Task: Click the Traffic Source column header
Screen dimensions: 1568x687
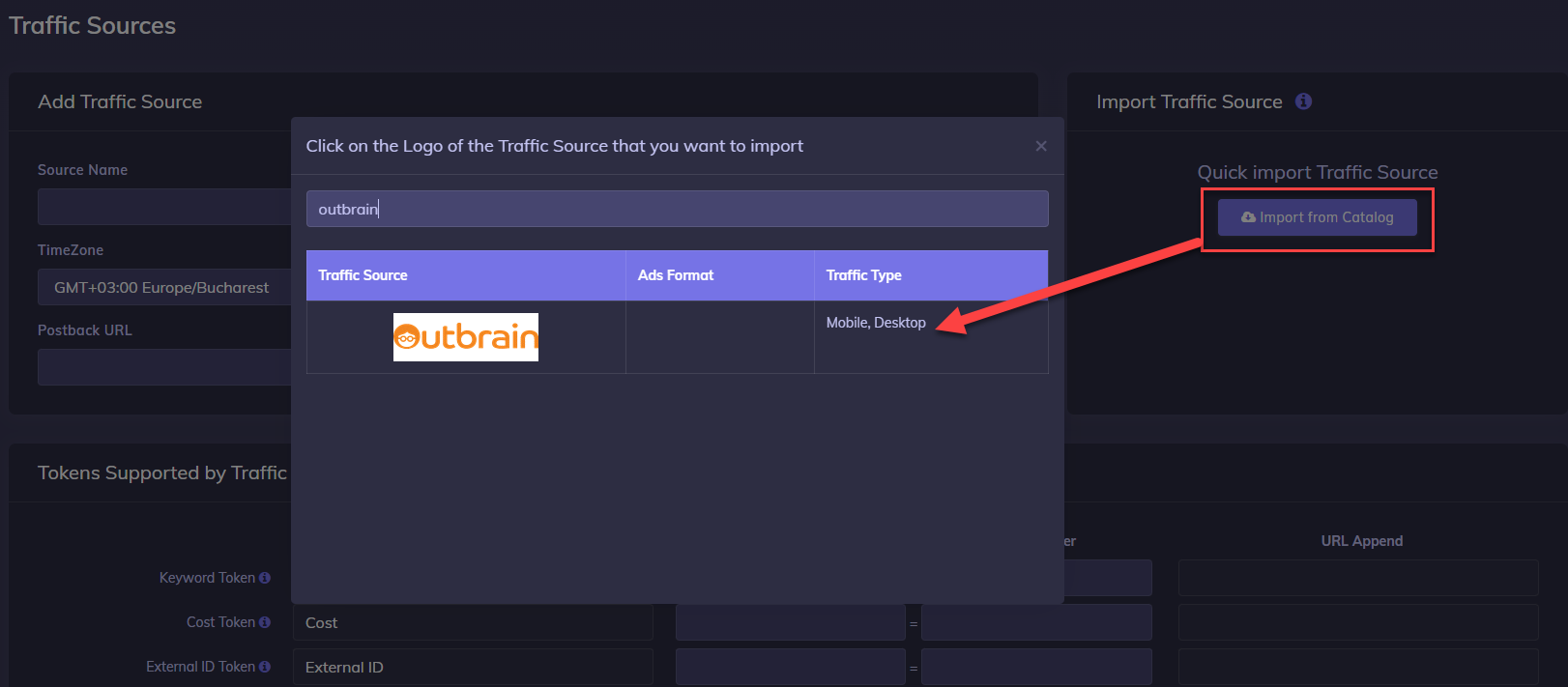Action: [466, 275]
